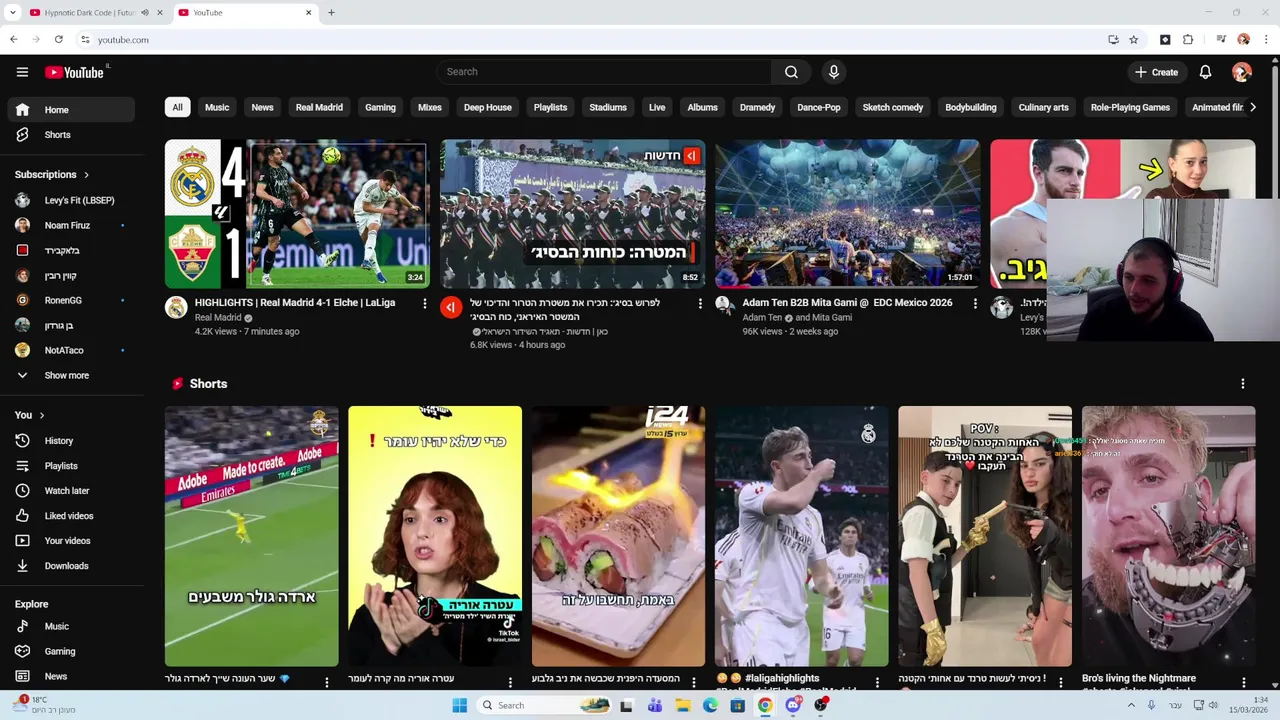The height and width of the screenshot is (720, 1280).
Task: Open the Chrome extensions puzzle icon
Action: (1188, 40)
